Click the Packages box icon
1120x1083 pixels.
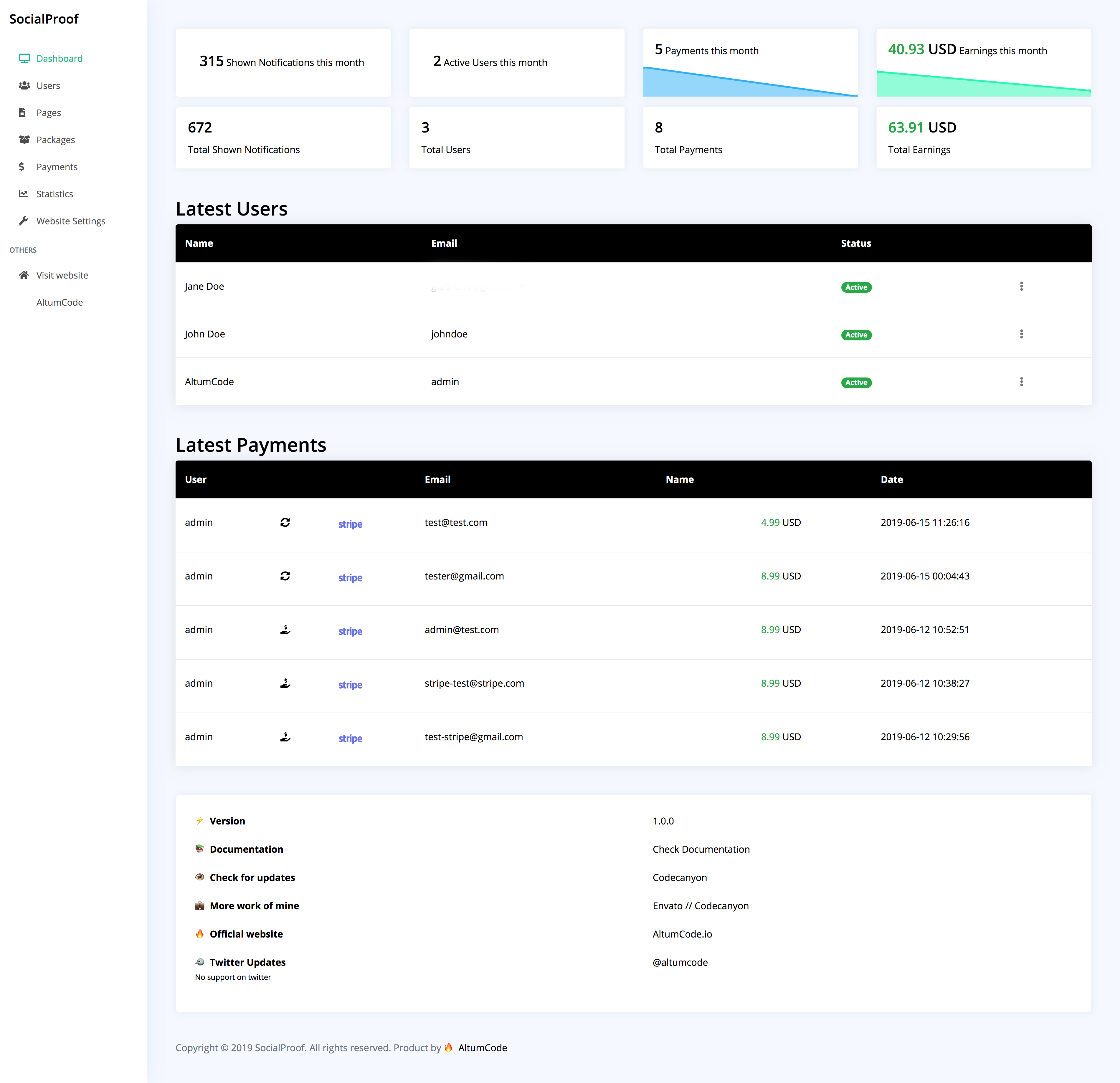point(24,140)
